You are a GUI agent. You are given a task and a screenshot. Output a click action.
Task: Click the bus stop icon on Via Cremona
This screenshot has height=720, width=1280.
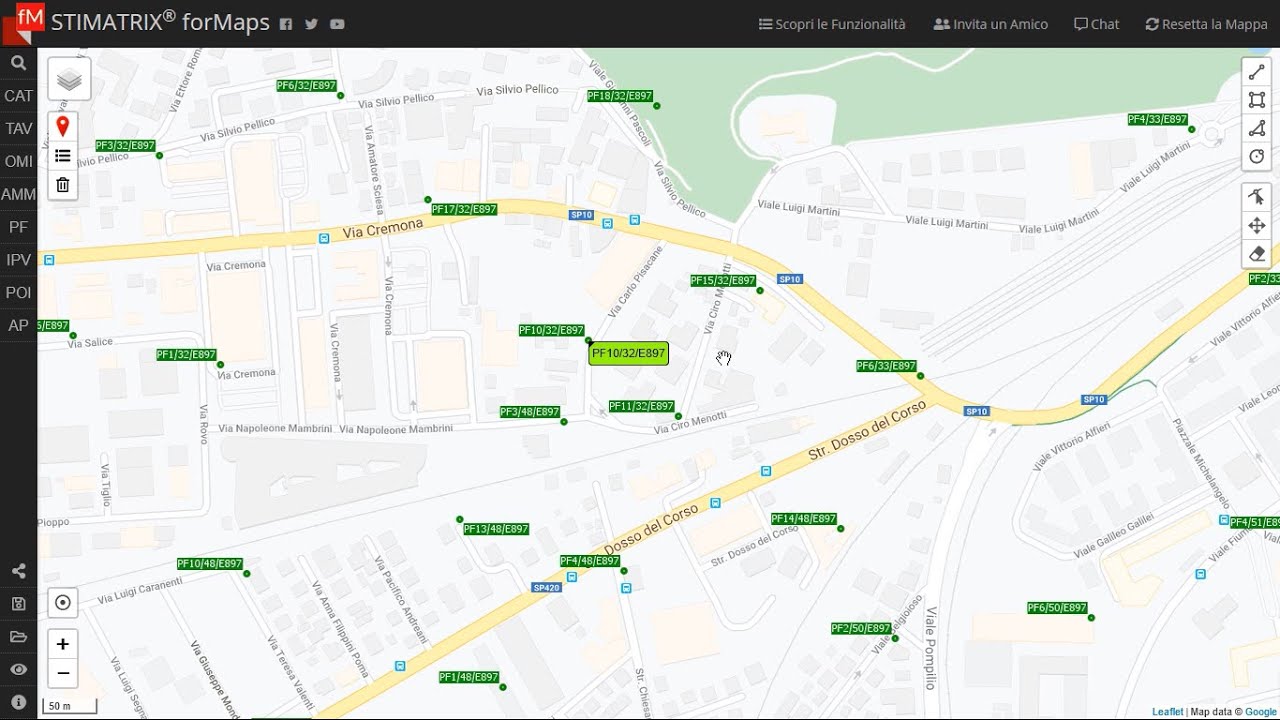click(x=323, y=238)
